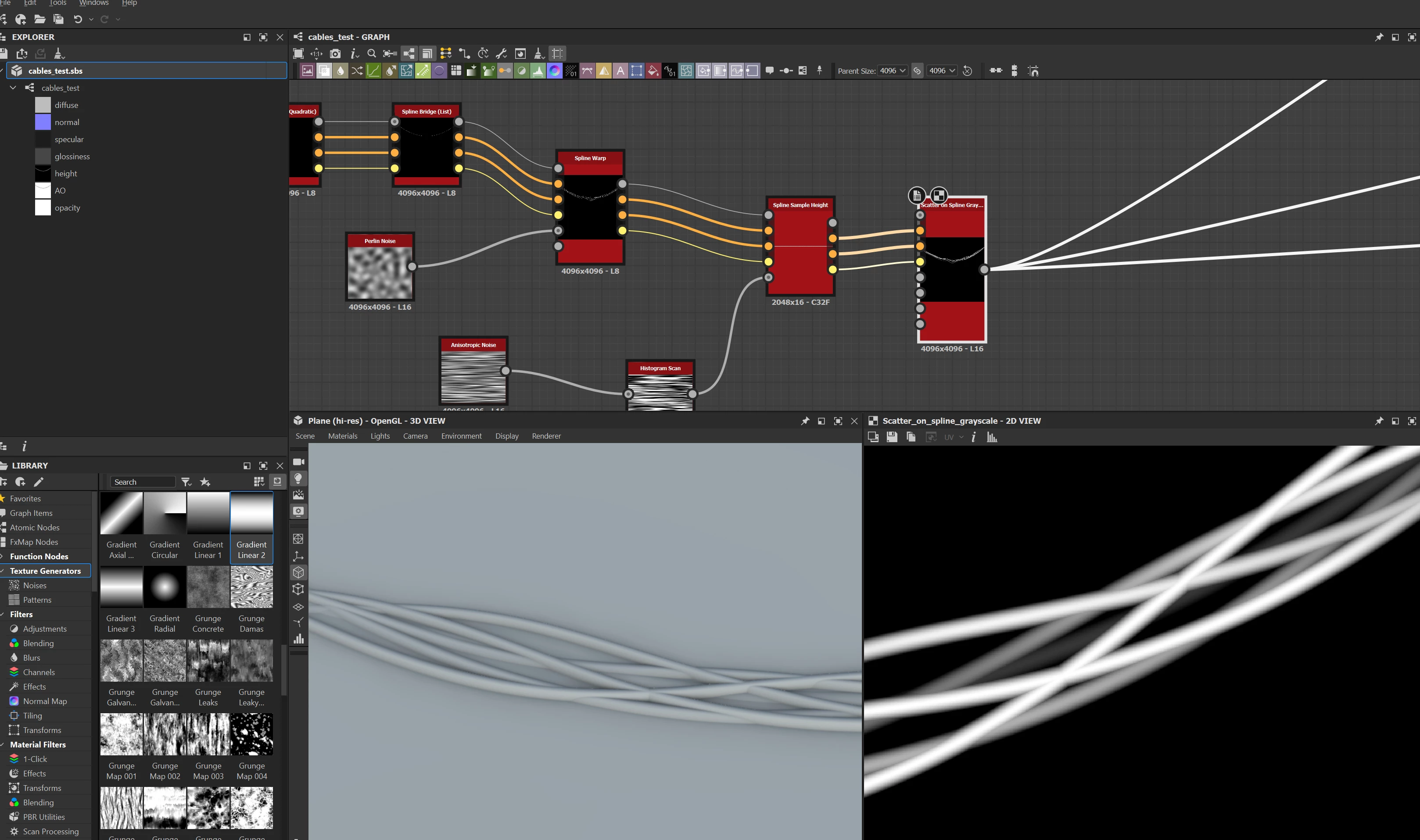This screenshot has width=1420, height=840.
Task: Select the Normal Map filter category
Action: (45, 701)
